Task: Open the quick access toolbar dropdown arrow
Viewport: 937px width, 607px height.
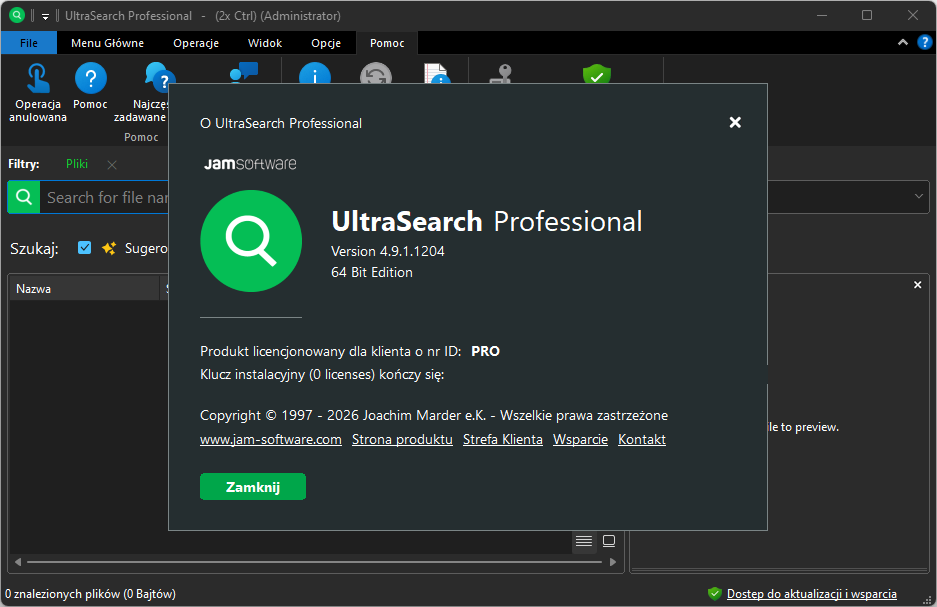Action: (45, 16)
